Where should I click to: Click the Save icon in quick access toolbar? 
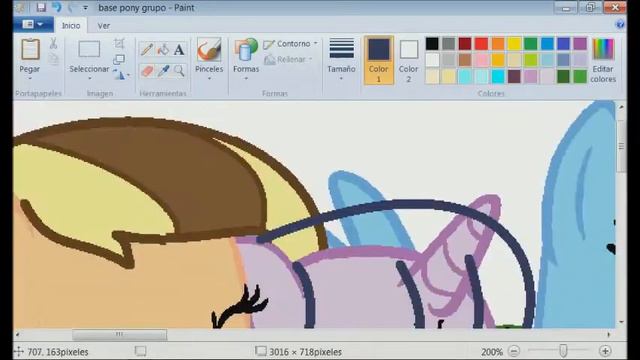[41, 7]
